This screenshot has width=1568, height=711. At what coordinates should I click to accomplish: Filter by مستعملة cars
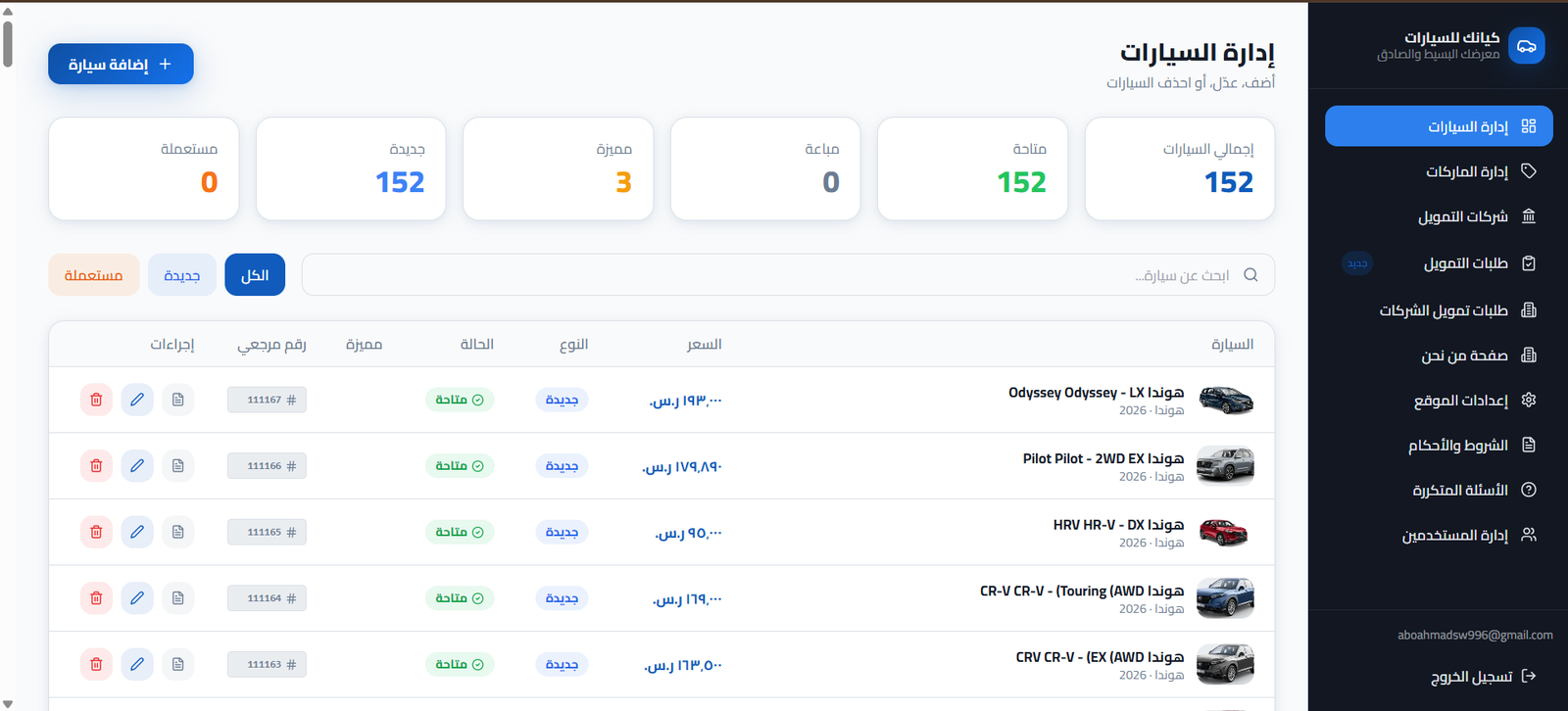point(94,275)
